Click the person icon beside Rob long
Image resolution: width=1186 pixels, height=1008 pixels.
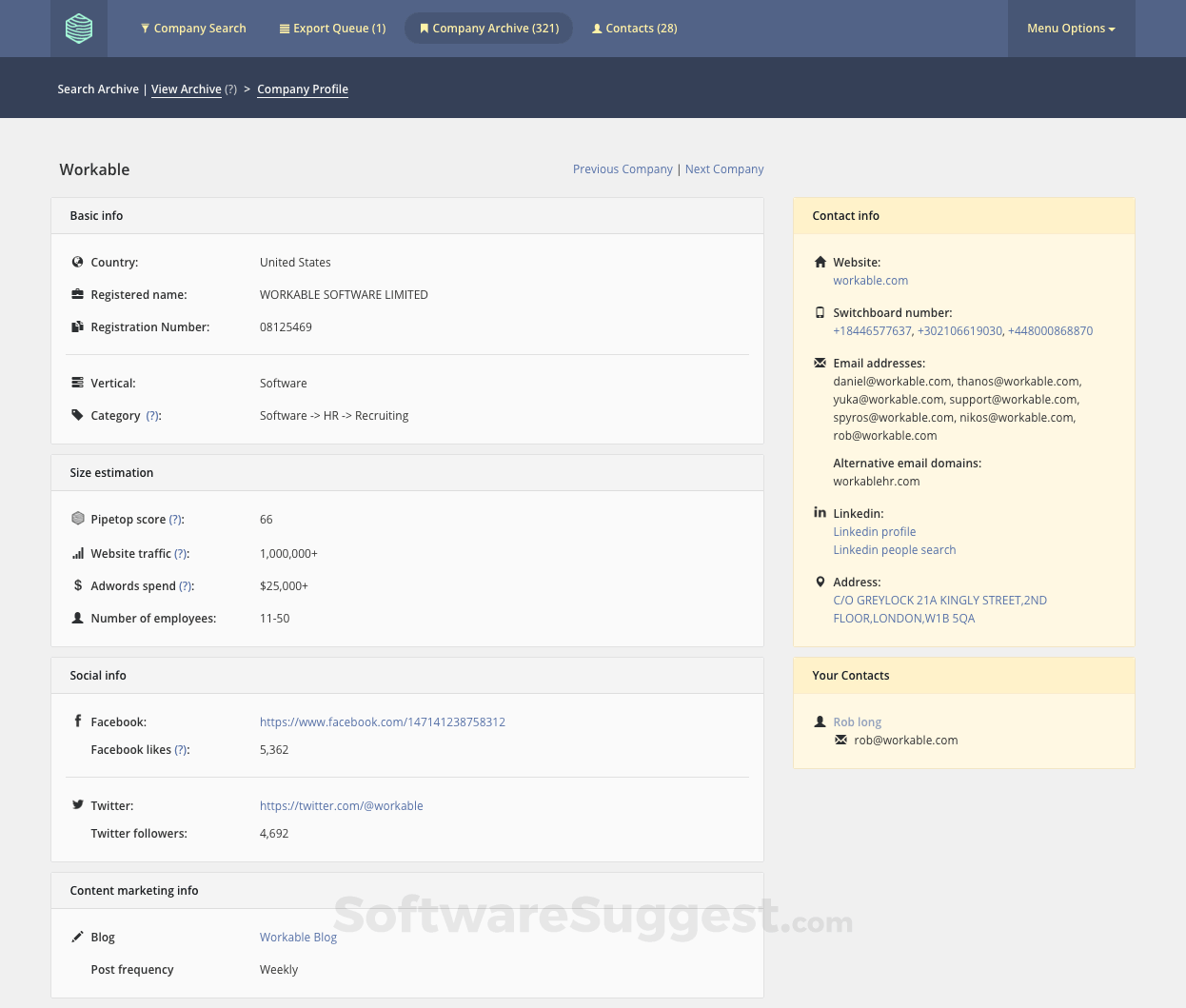(820, 721)
